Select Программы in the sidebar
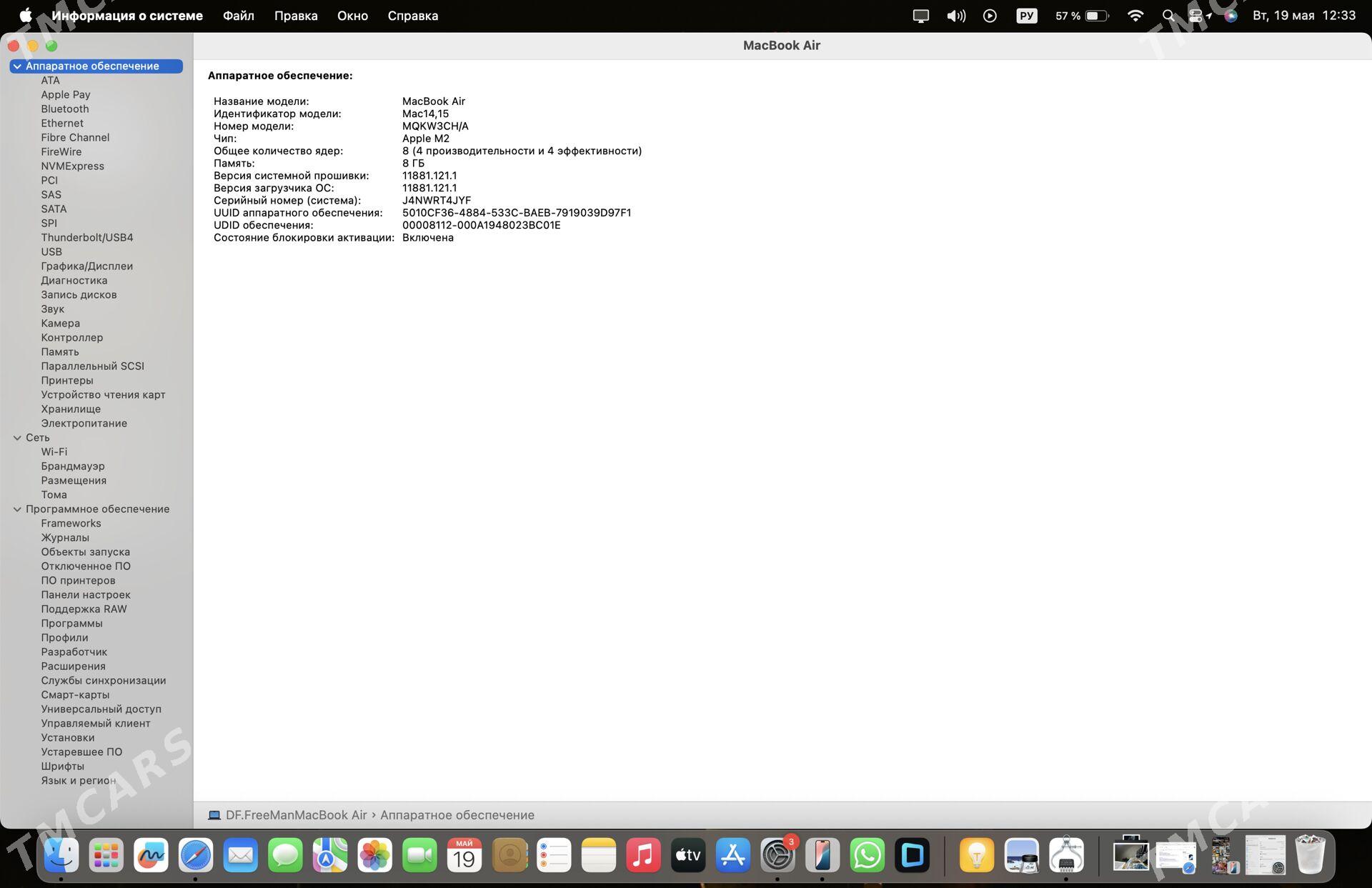 pyautogui.click(x=71, y=624)
